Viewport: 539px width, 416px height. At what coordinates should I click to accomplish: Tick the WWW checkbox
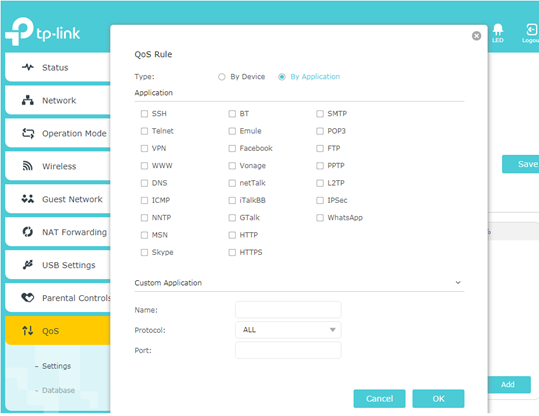tap(144, 166)
